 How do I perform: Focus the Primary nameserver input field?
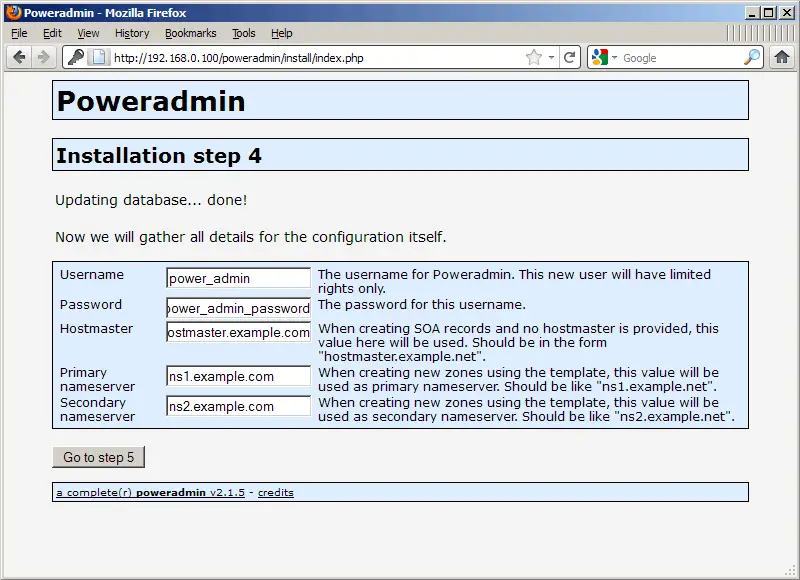pyautogui.click(x=238, y=376)
